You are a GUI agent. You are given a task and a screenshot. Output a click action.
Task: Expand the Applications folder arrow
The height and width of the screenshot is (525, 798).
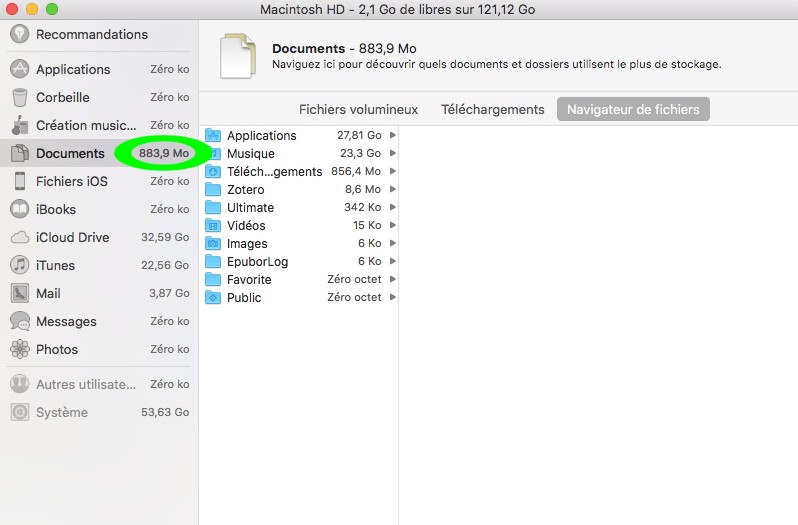392,135
